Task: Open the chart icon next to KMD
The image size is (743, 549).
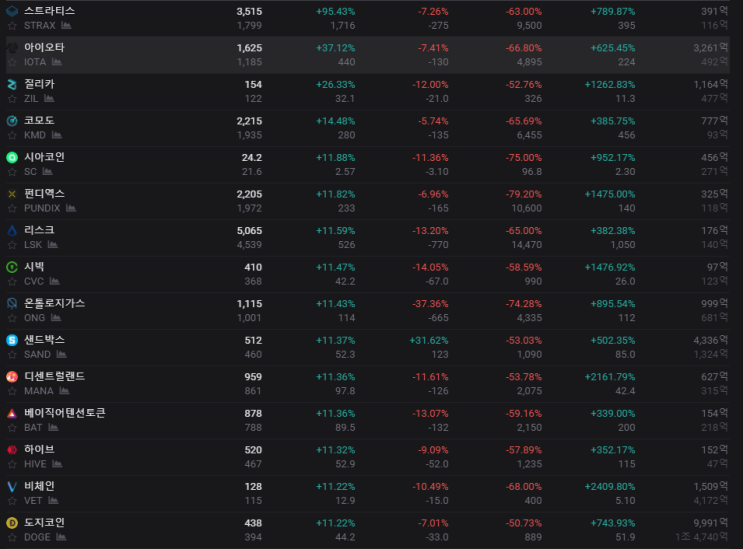Action: coord(57,135)
